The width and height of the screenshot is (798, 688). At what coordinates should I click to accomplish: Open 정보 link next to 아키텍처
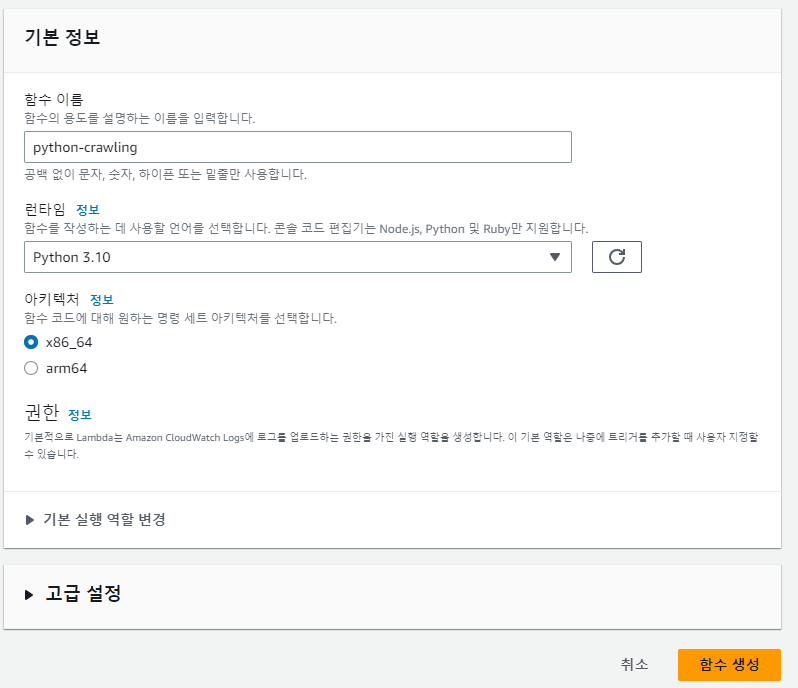(x=102, y=300)
